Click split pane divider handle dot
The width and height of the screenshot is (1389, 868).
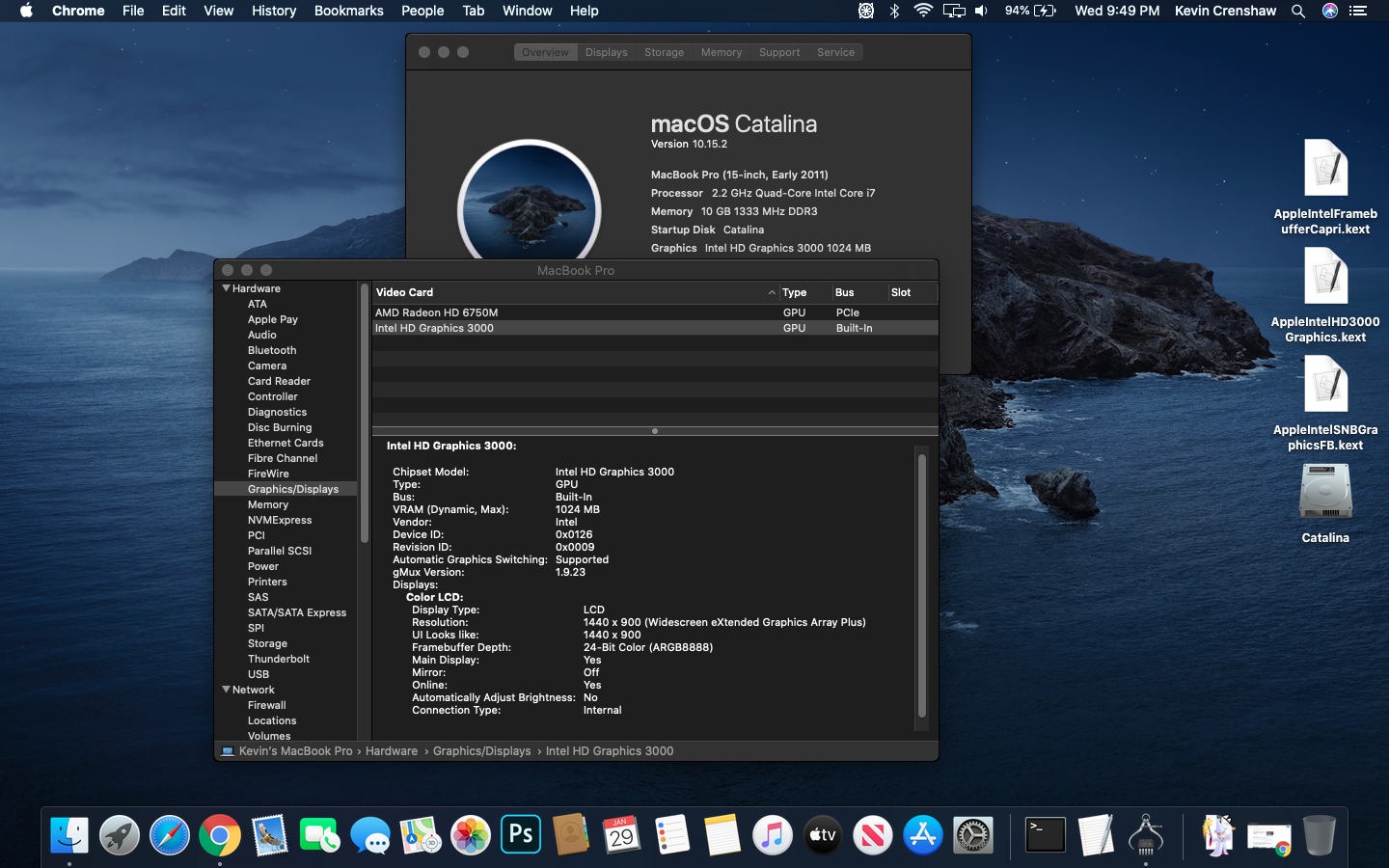(655, 431)
